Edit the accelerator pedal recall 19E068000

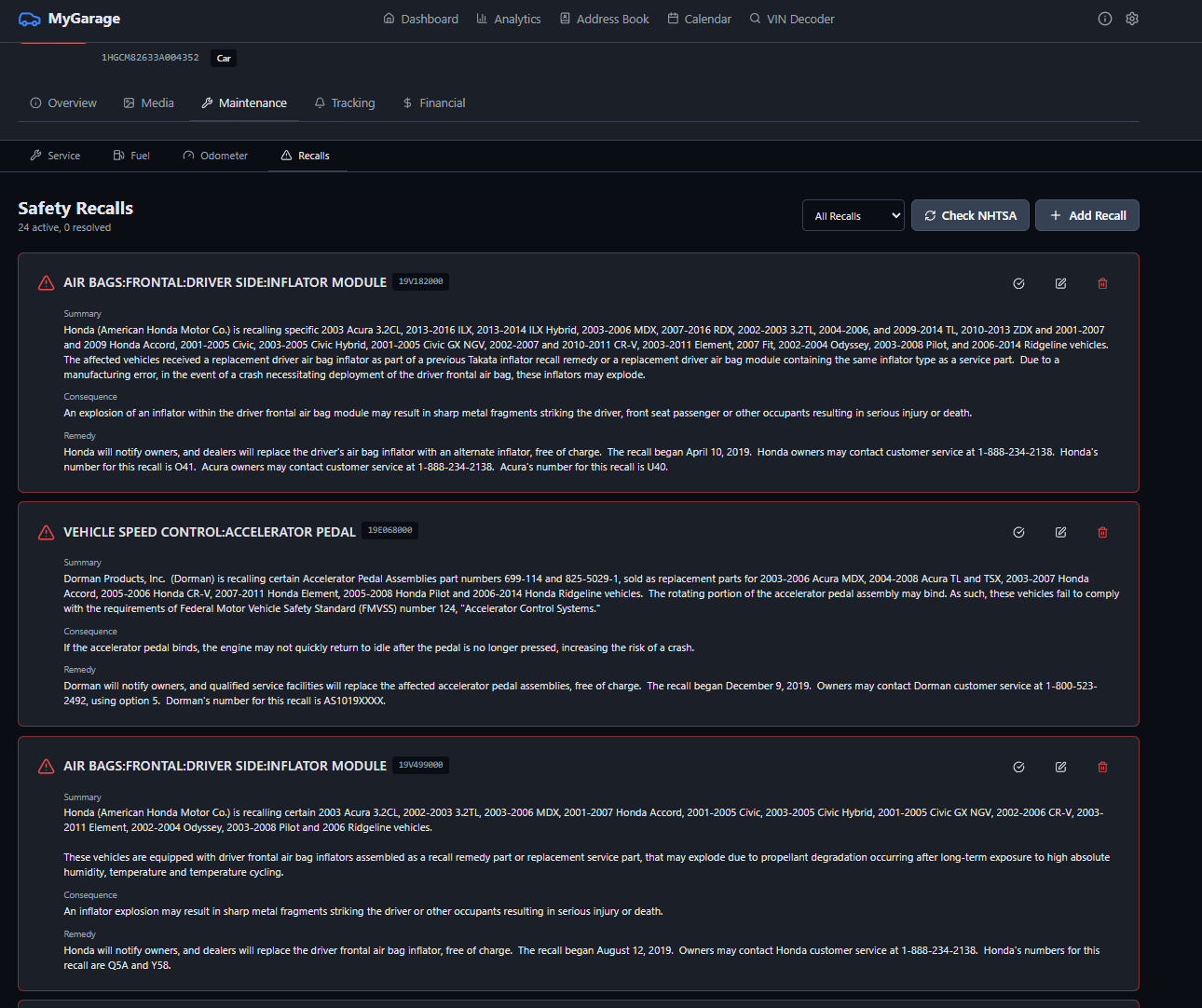coord(1060,532)
